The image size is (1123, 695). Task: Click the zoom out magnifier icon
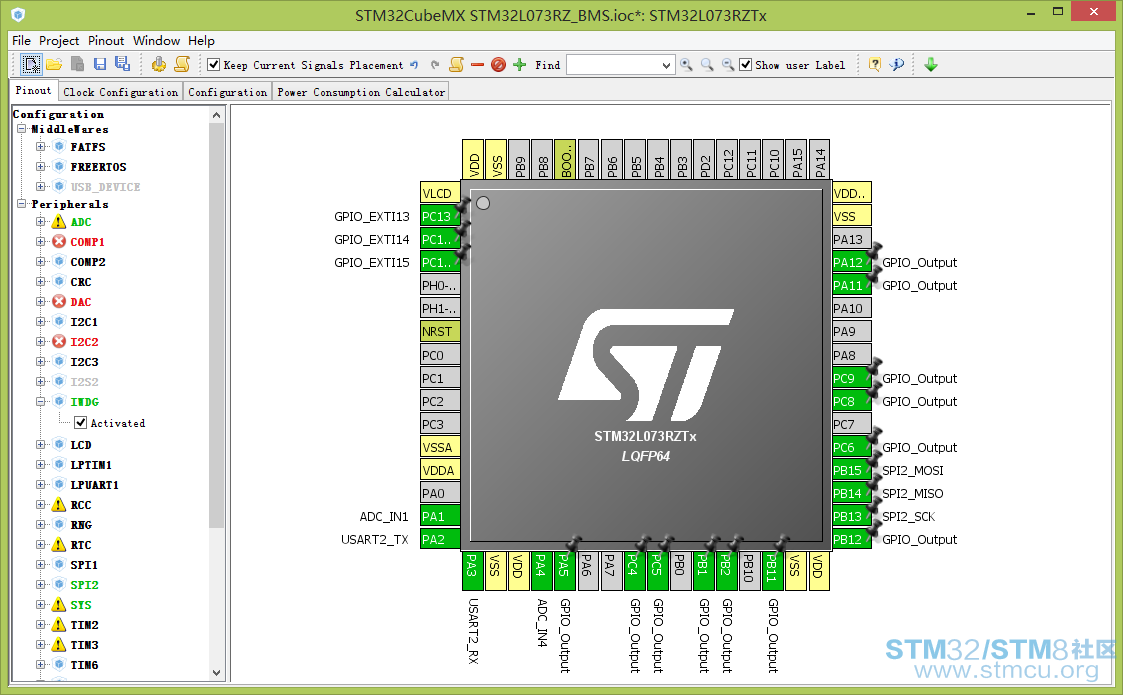tap(728, 64)
